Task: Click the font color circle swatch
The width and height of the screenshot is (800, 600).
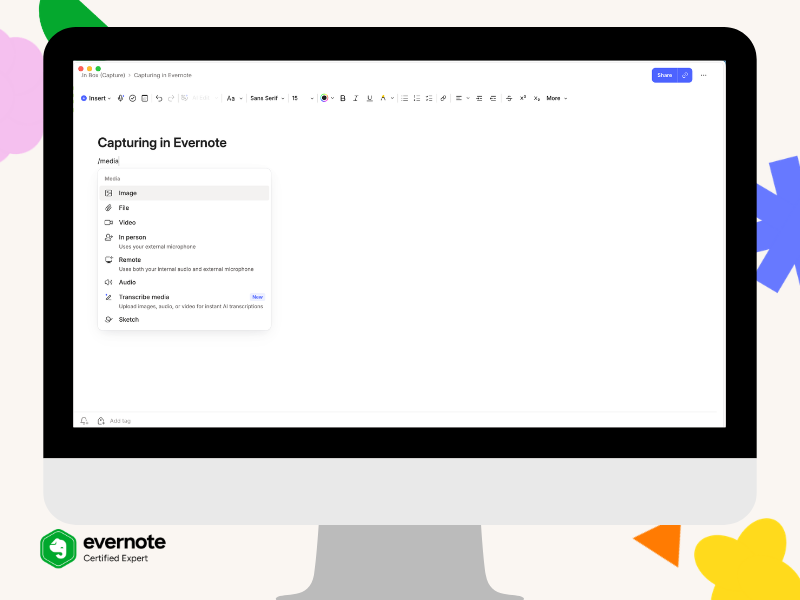Action: coord(324,98)
